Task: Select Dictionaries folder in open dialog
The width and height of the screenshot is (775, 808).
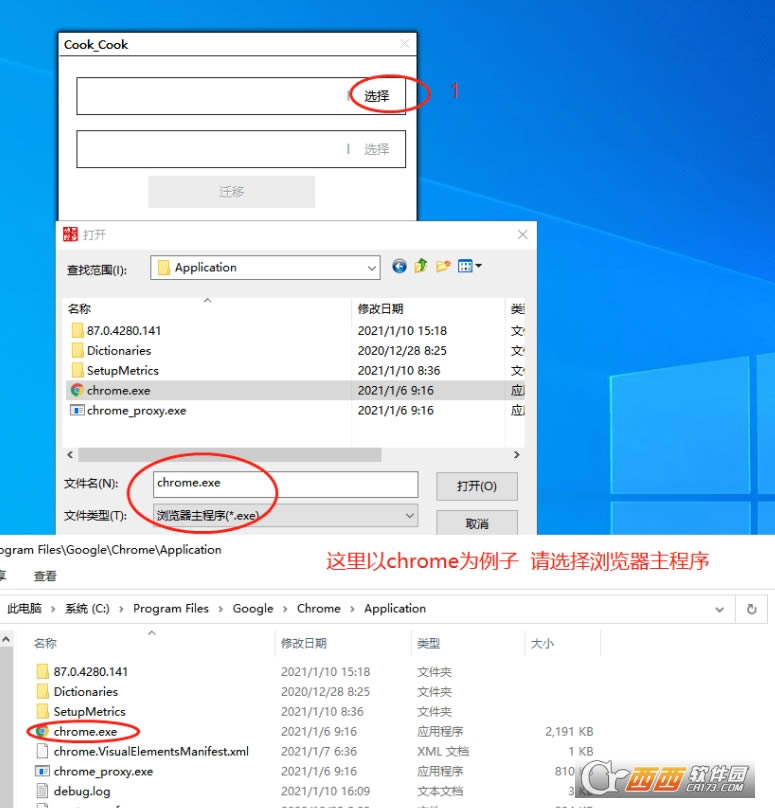Action: [119, 350]
